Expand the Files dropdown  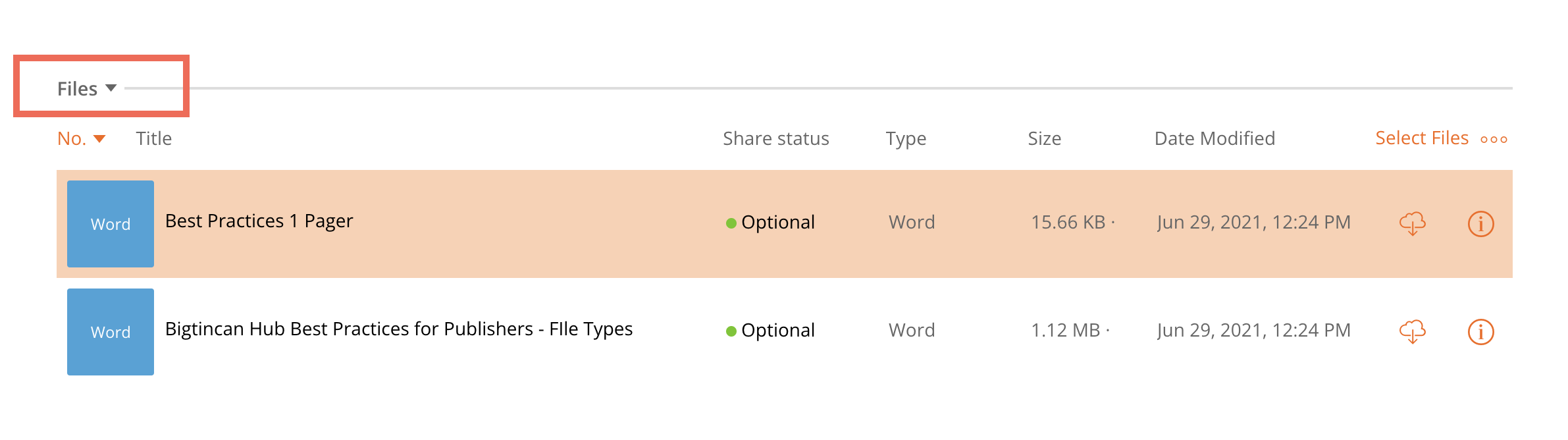click(87, 88)
